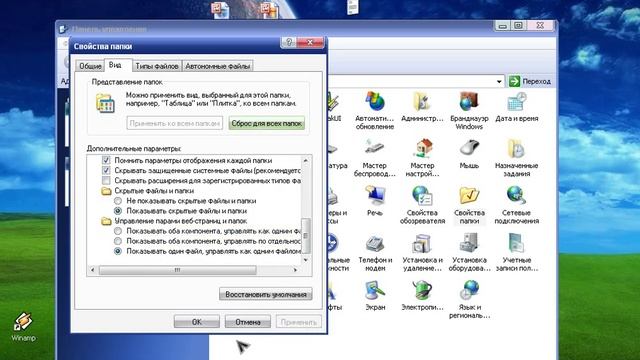Screen dimensions: 640x360
Task: Click green Переход go arrow icon
Action: 514,81
